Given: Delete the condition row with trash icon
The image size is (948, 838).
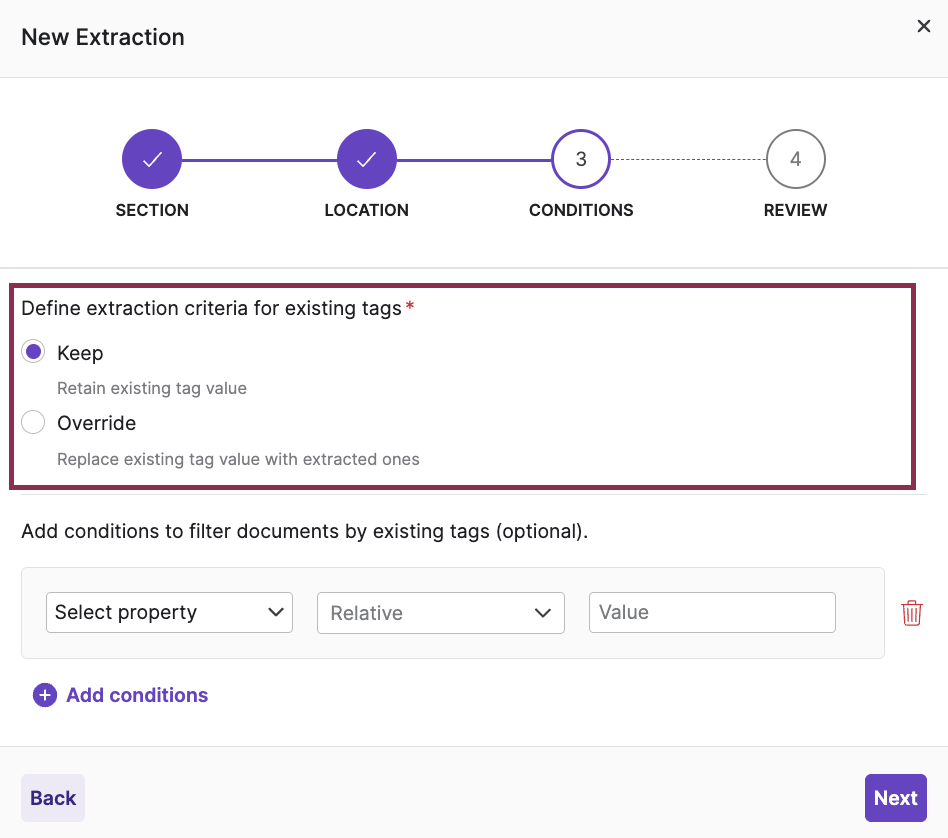Looking at the screenshot, I should [x=912, y=613].
